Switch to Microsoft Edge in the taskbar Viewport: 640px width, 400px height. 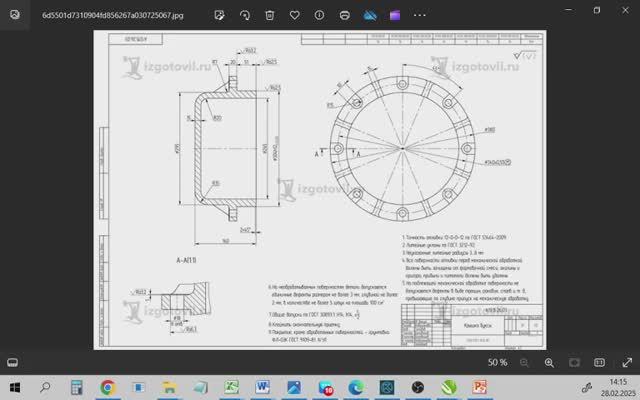(356, 387)
